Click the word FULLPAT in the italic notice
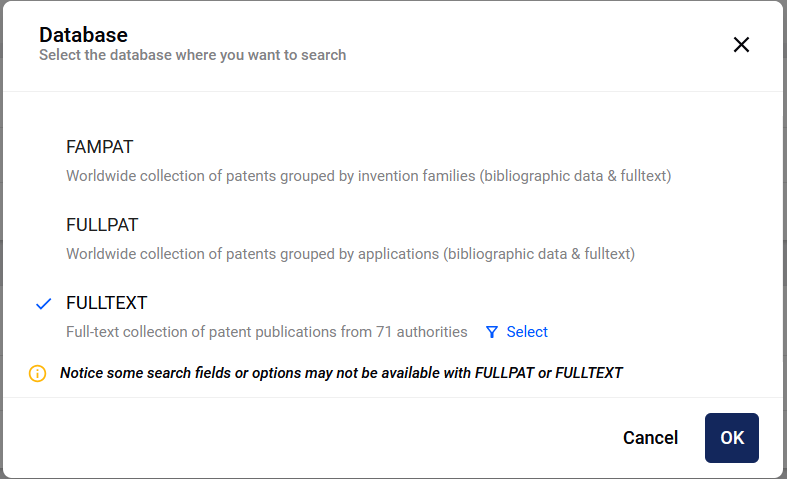Viewport: 787px width, 479px height. click(504, 373)
